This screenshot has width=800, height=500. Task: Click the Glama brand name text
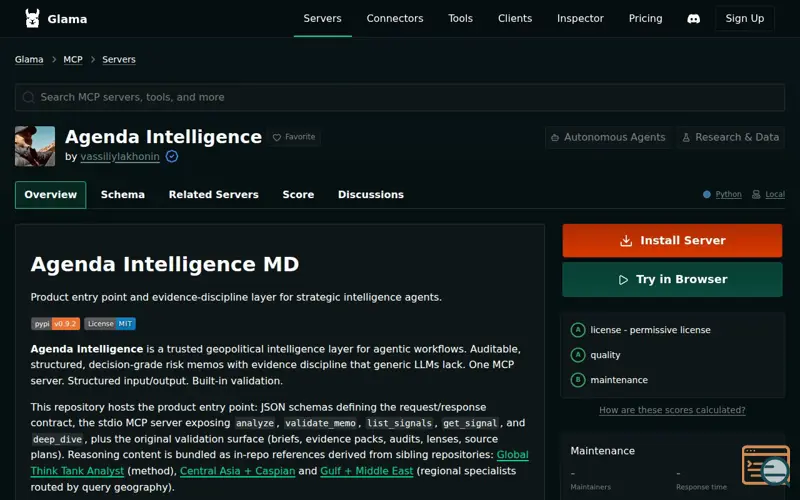coord(67,19)
